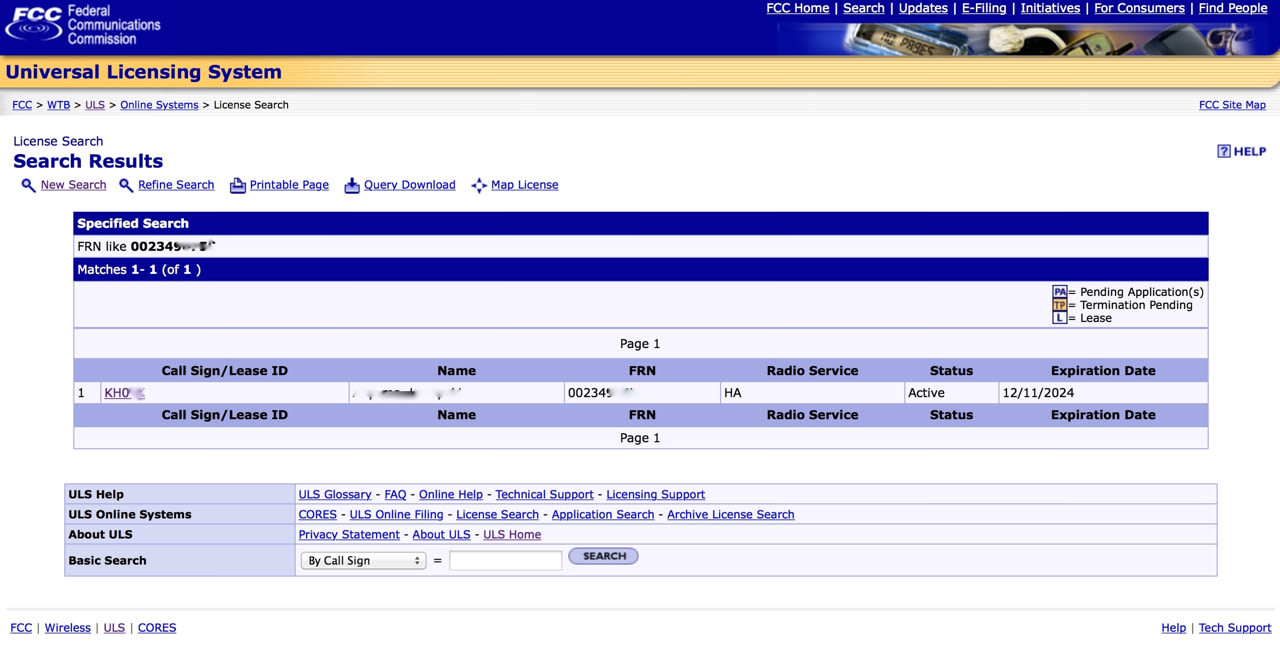Open the FCC Site Map link
The height and width of the screenshot is (650, 1280).
tap(1232, 105)
